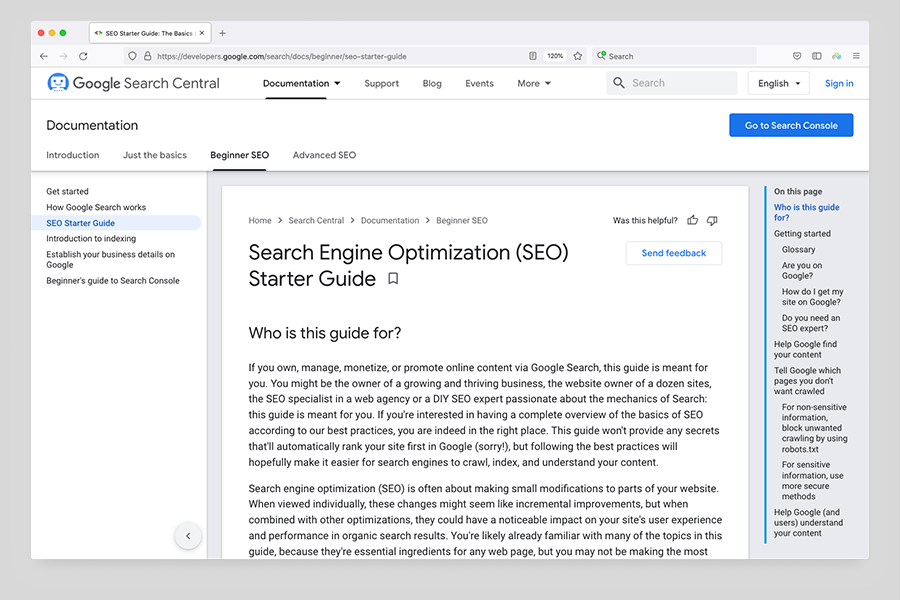Open the browser hamburger menu

[x=856, y=56]
